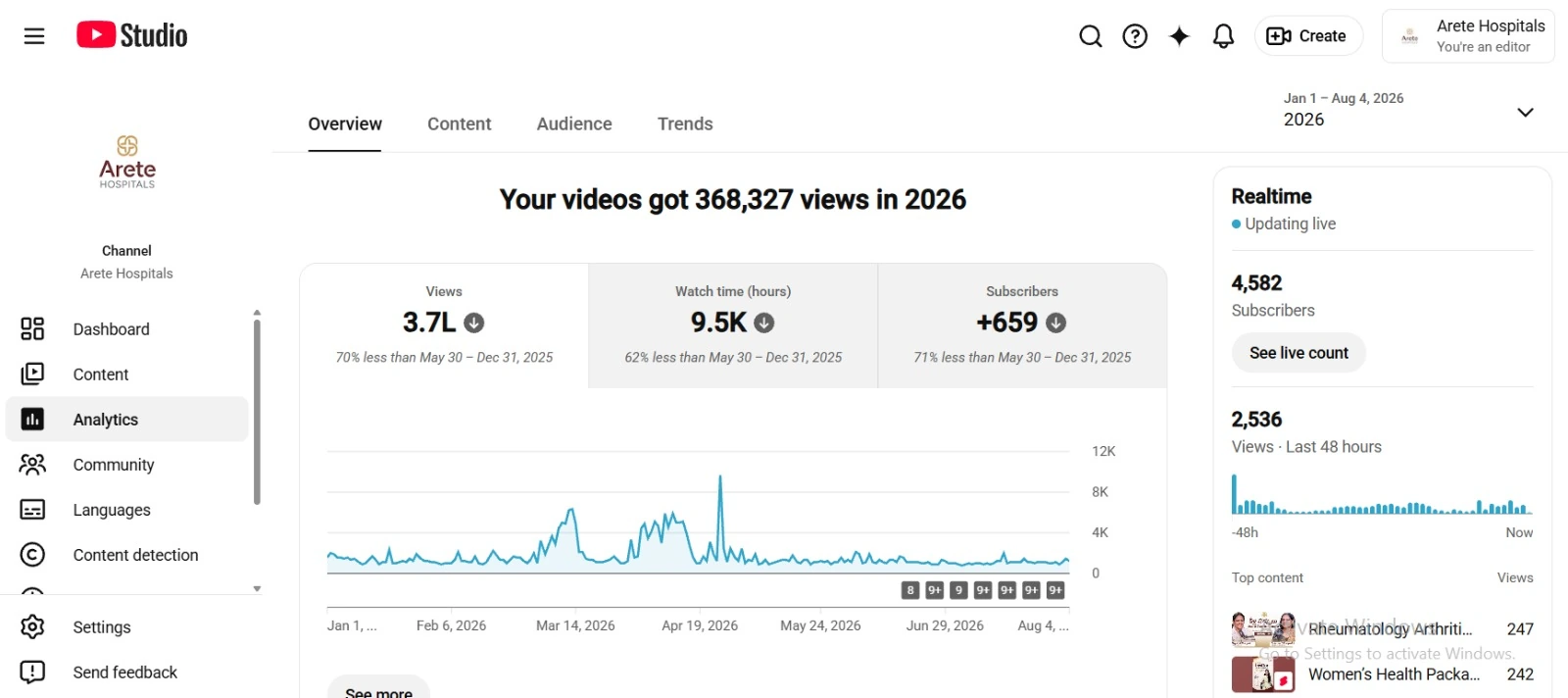
Task: Switch to the Overview tab
Action: coord(345,125)
